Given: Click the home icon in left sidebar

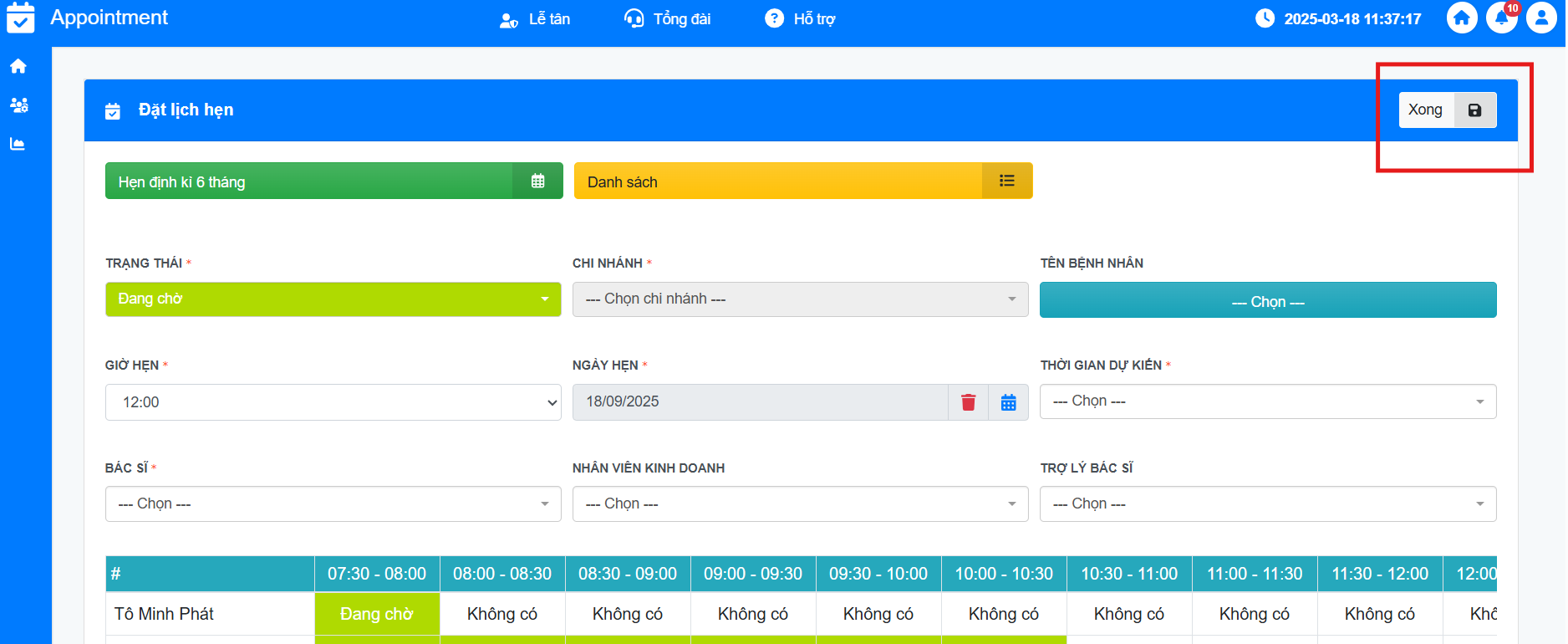Looking at the screenshot, I should (18, 66).
